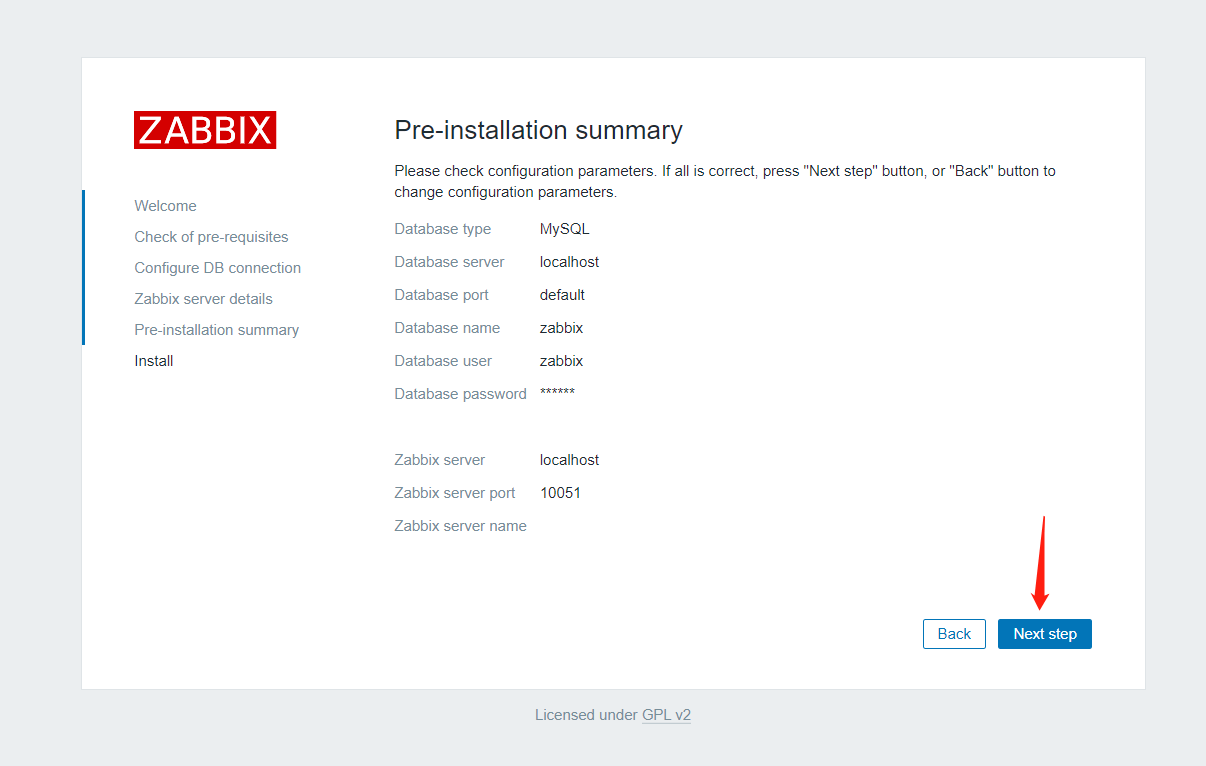Select Zabbix server details step
This screenshot has width=1206, height=766.
point(204,299)
